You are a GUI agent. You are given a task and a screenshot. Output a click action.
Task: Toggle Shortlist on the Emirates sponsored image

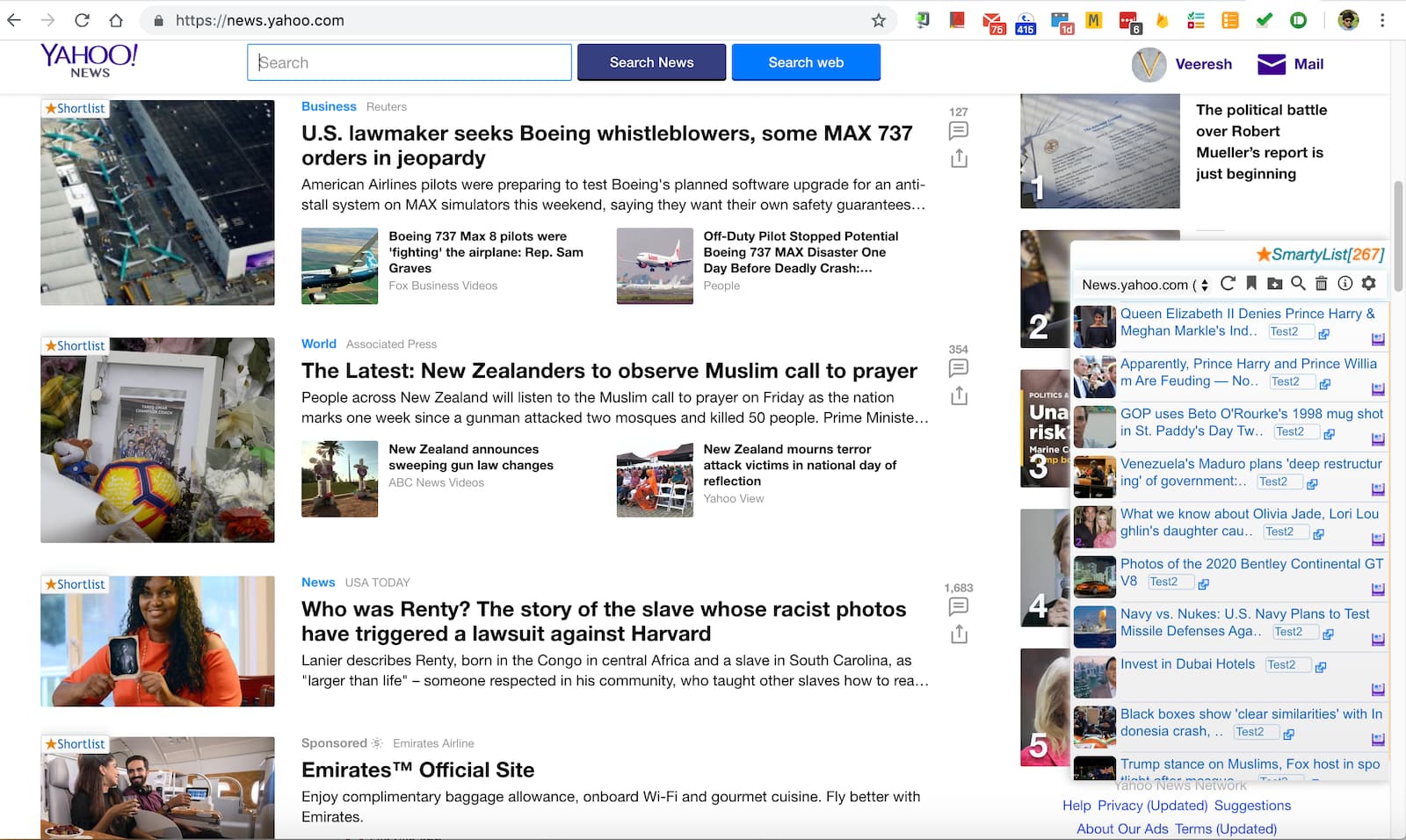pos(75,744)
